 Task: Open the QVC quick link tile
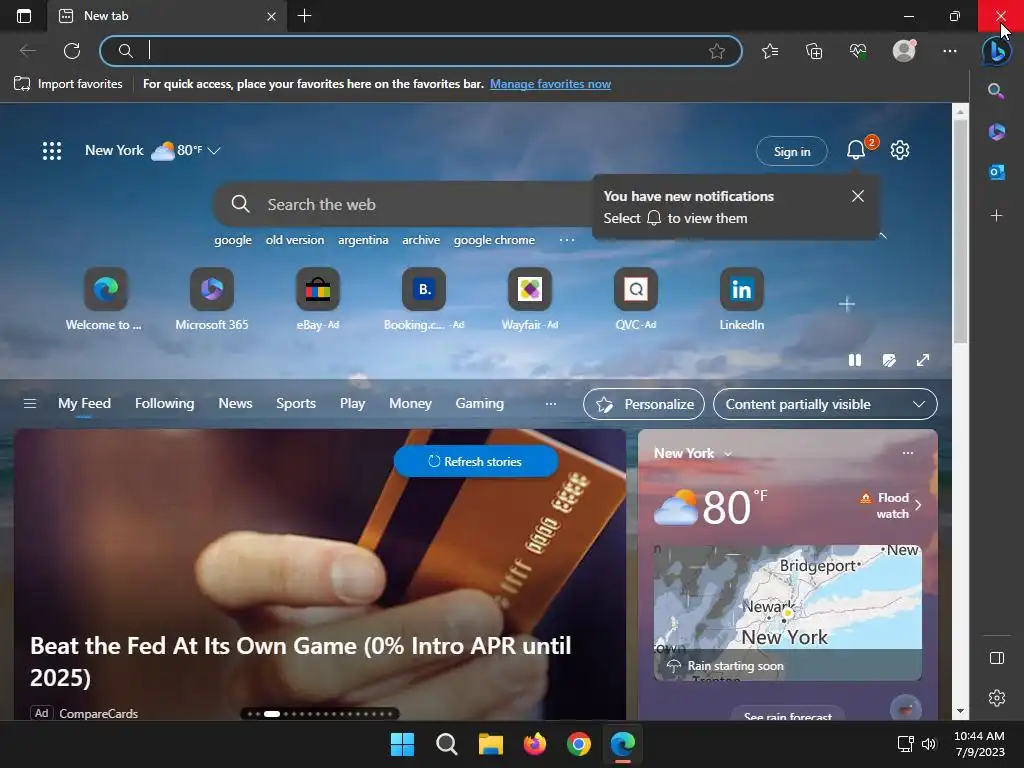pyautogui.click(x=635, y=299)
